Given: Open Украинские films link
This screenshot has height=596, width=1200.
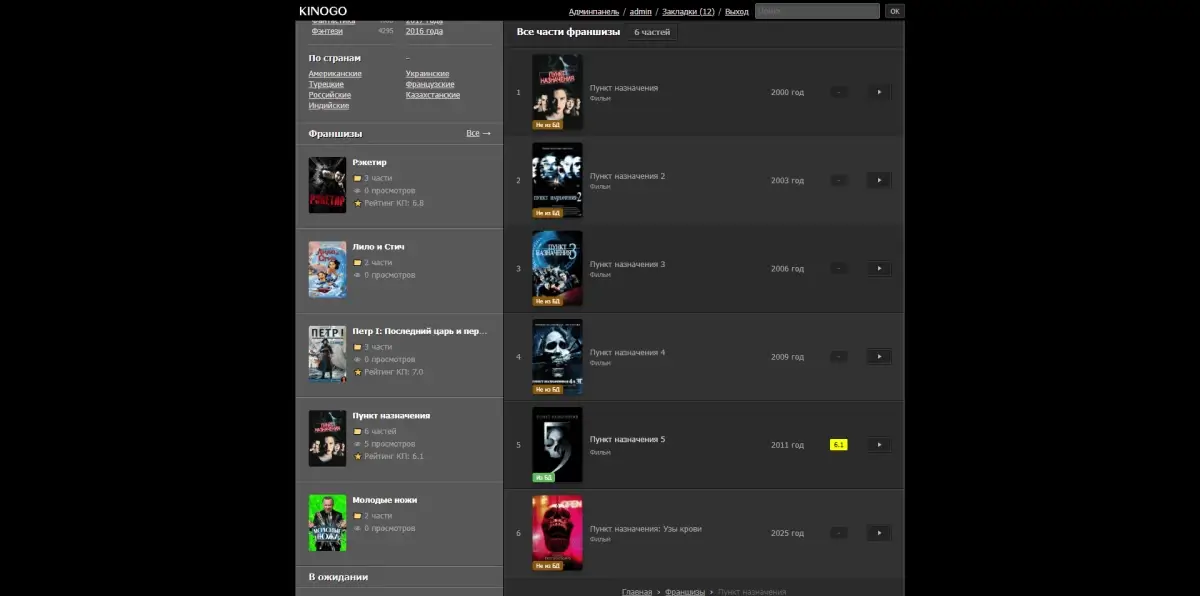Looking at the screenshot, I should (x=427, y=74).
